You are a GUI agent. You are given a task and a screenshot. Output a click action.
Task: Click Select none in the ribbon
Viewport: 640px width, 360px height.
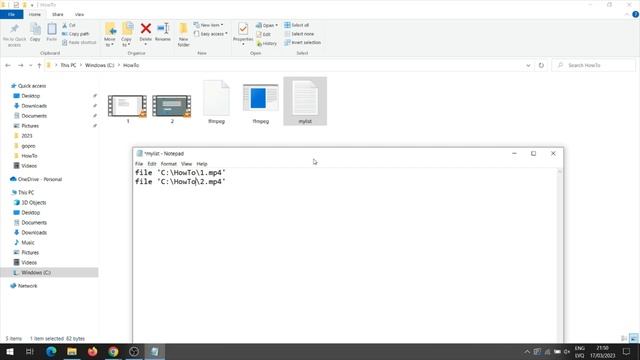tap(299, 34)
